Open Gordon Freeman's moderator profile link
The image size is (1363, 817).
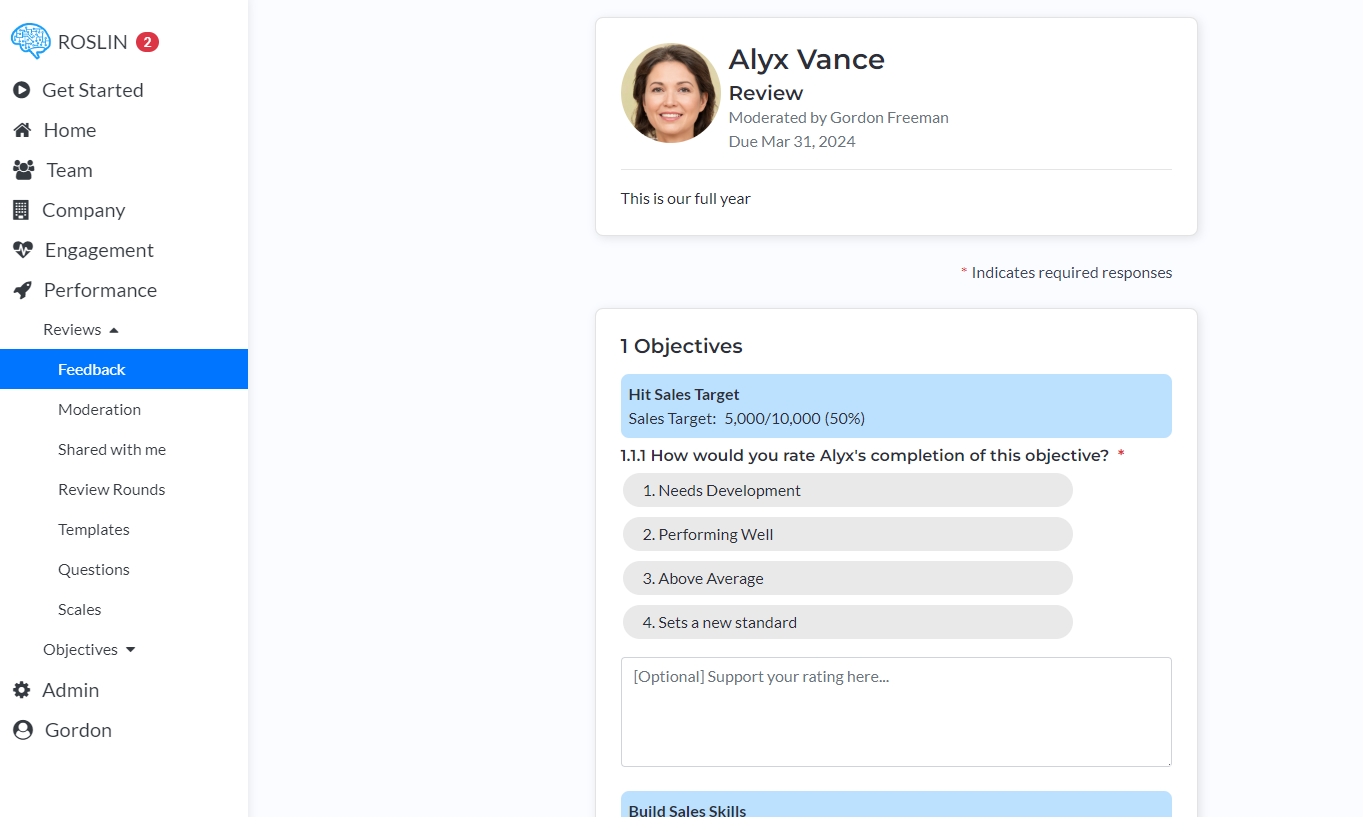(x=890, y=117)
